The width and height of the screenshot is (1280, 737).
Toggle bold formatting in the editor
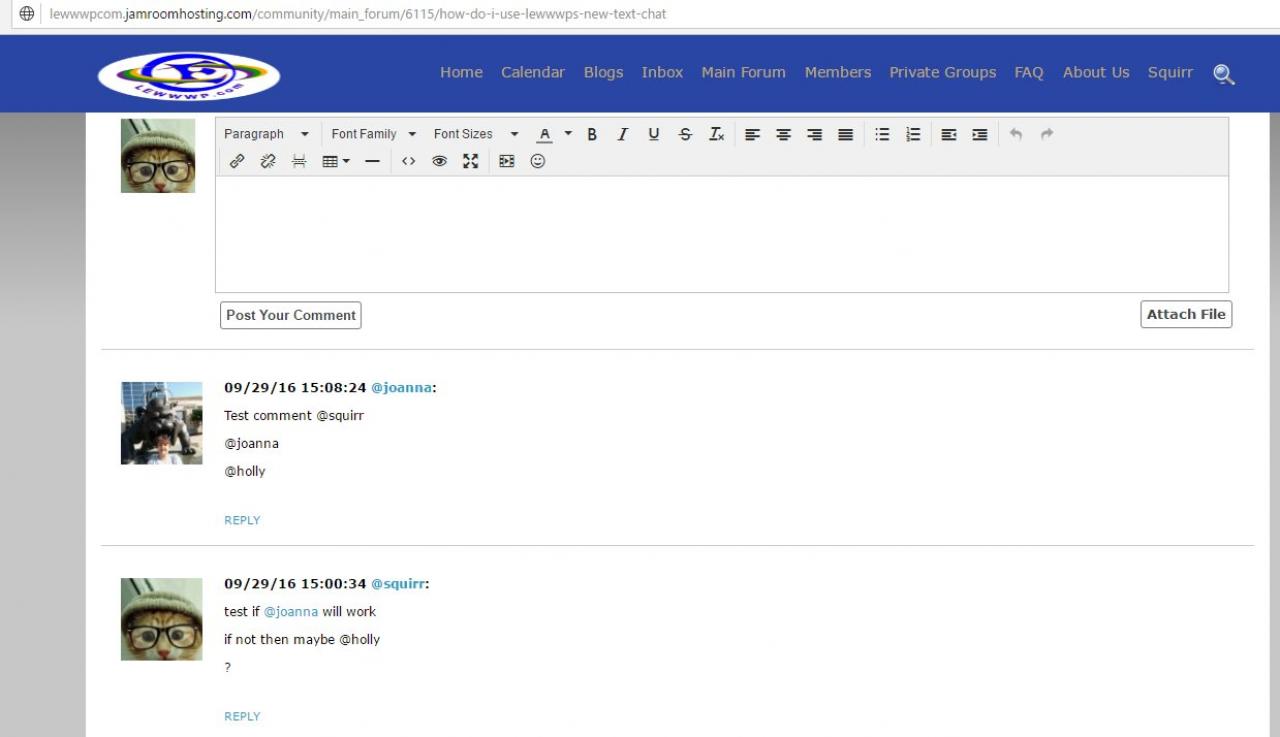click(x=592, y=134)
